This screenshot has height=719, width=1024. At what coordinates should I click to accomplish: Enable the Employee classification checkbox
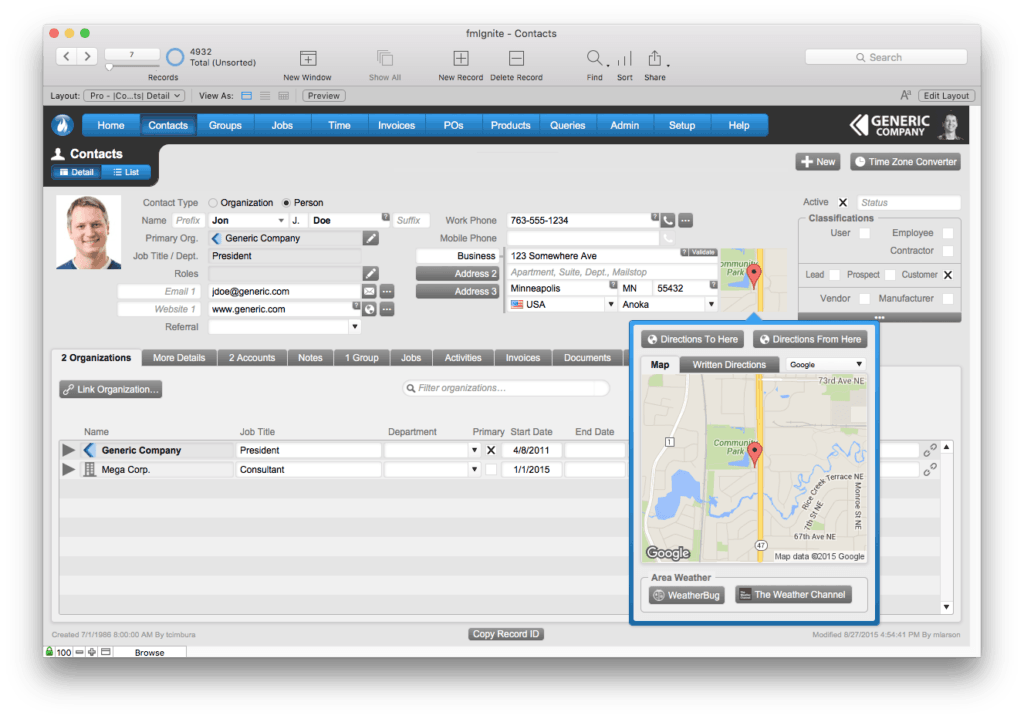click(948, 233)
